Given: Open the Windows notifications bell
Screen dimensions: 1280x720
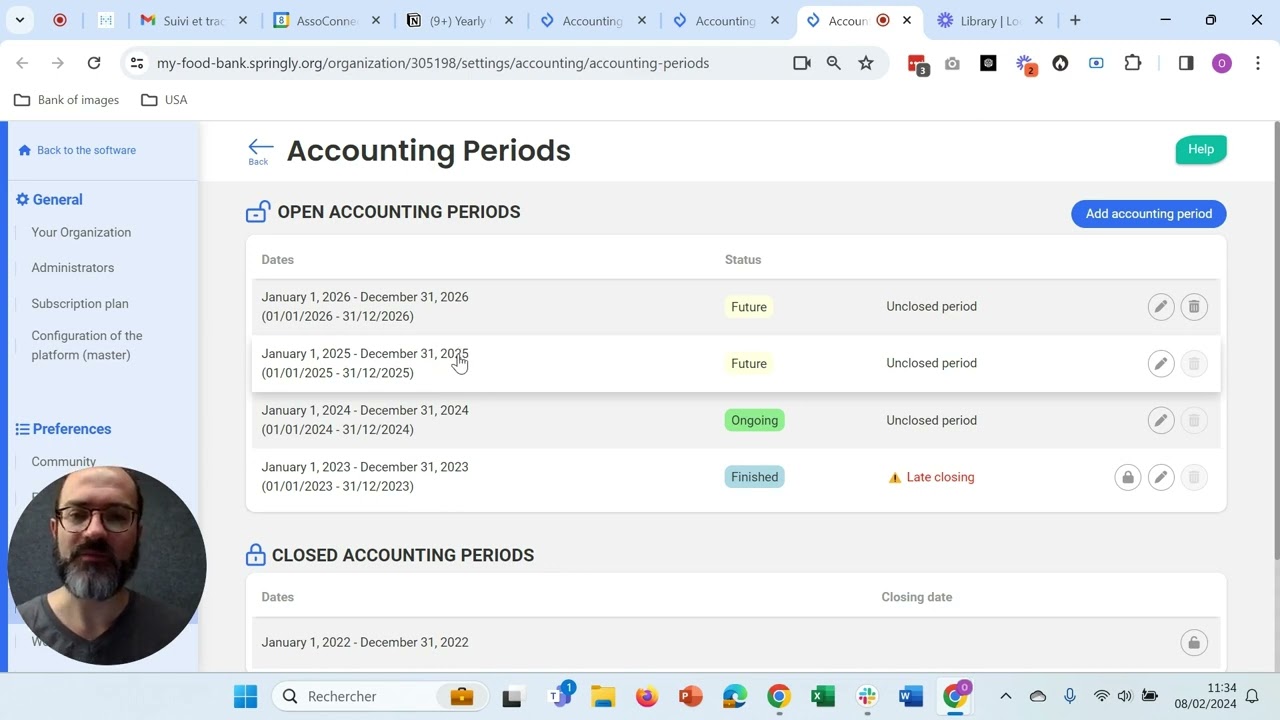Looking at the screenshot, I should pos(1252,696).
